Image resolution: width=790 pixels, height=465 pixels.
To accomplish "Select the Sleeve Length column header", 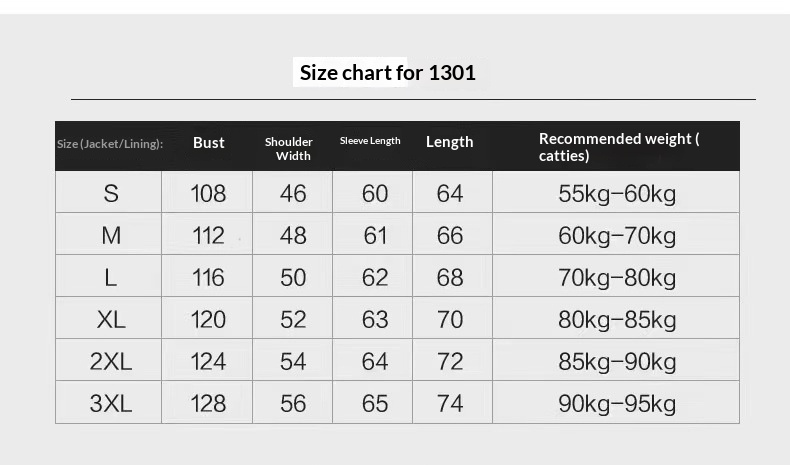I will (370, 141).
